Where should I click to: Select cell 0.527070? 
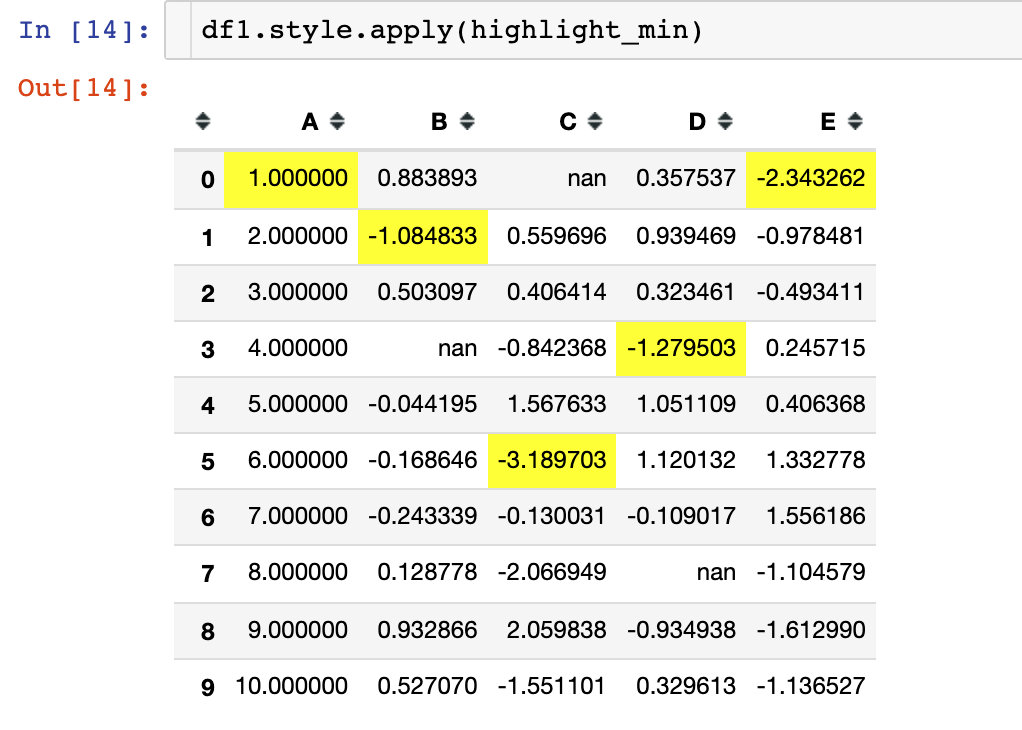[x=422, y=687]
